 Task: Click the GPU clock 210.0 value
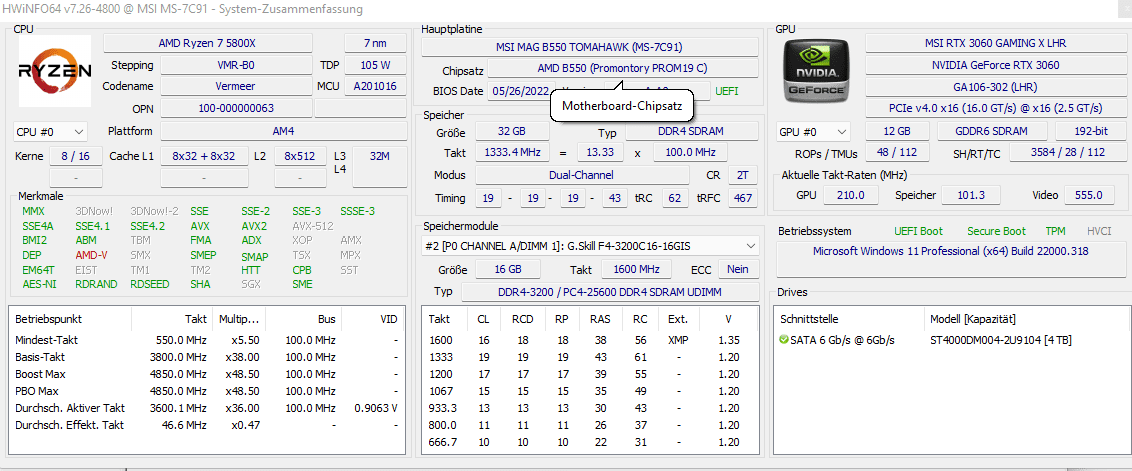850,195
